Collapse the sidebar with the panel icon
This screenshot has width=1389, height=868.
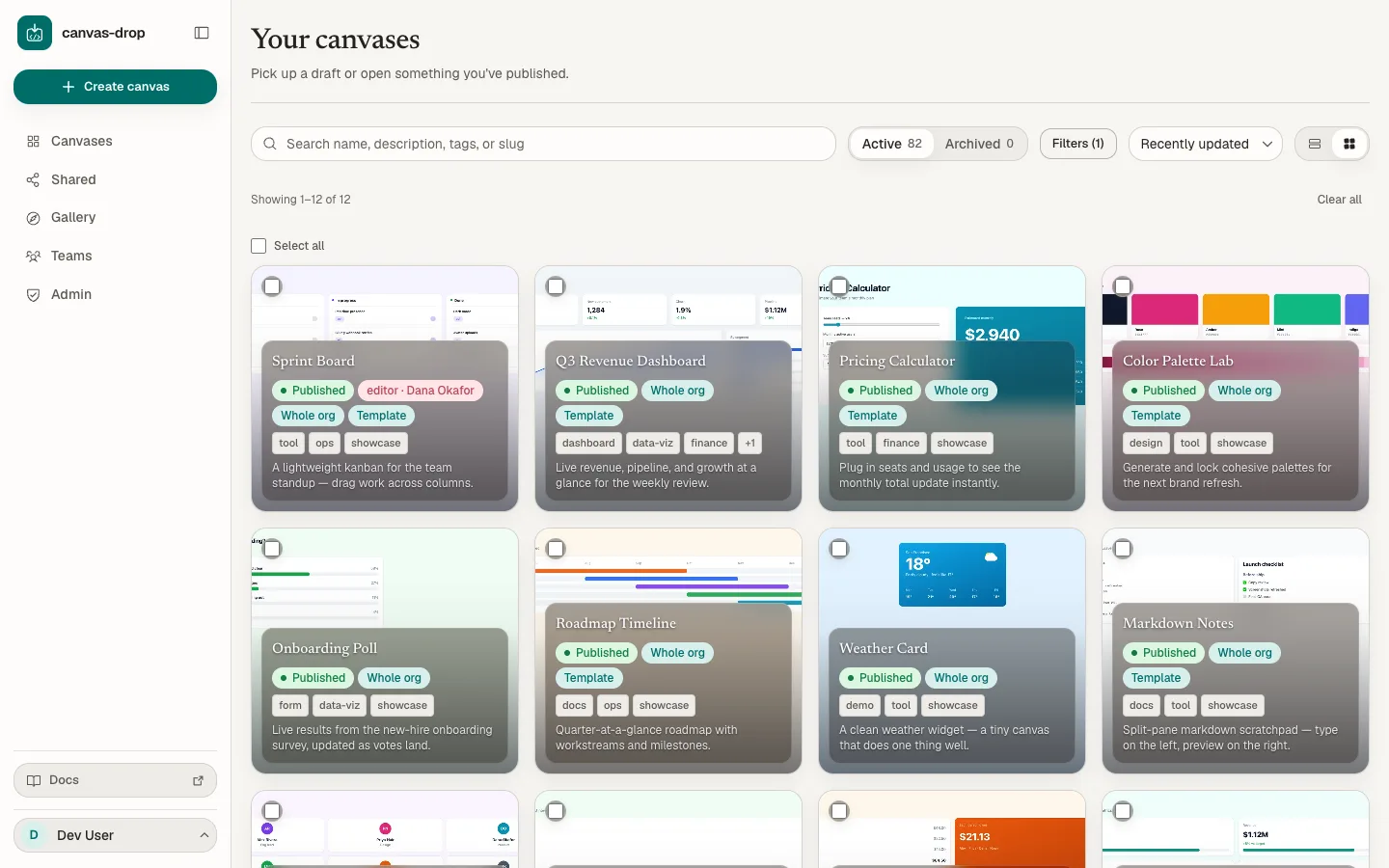pyautogui.click(x=202, y=33)
